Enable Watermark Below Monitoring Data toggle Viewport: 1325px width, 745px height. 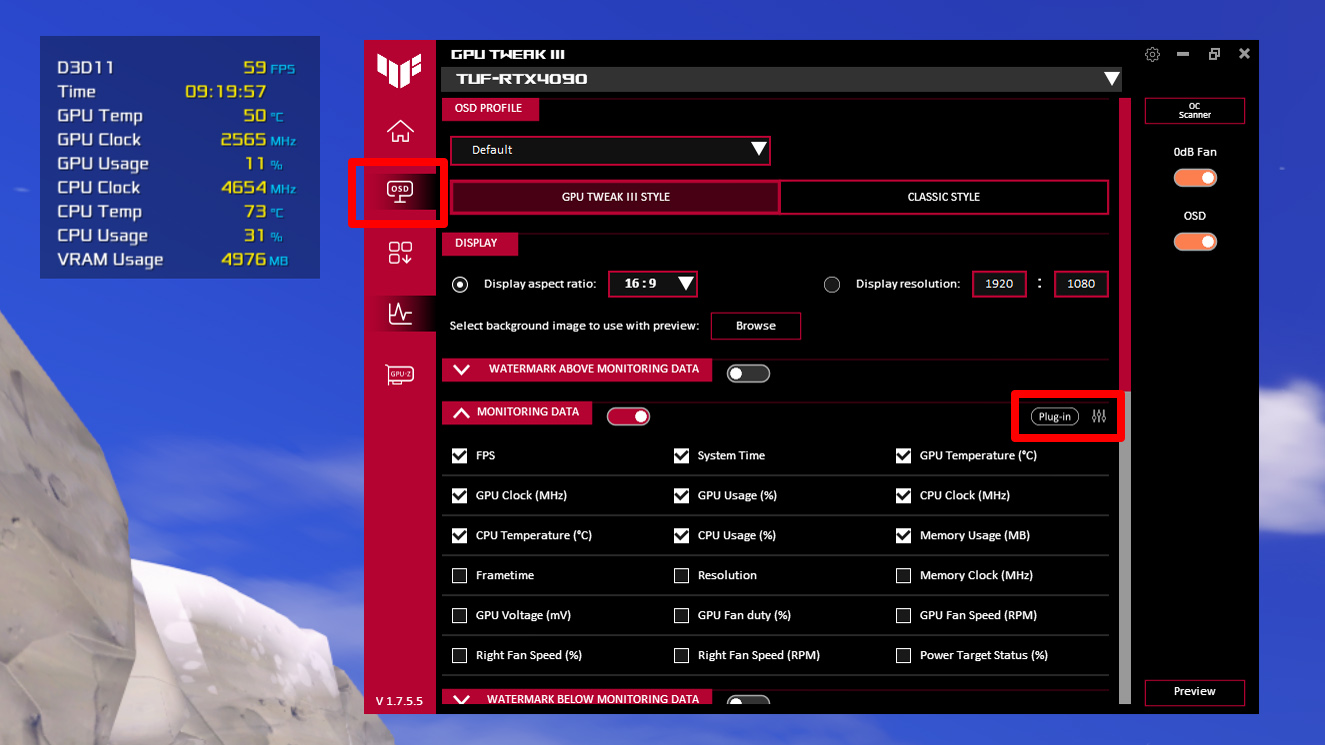(x=748, y=701)
